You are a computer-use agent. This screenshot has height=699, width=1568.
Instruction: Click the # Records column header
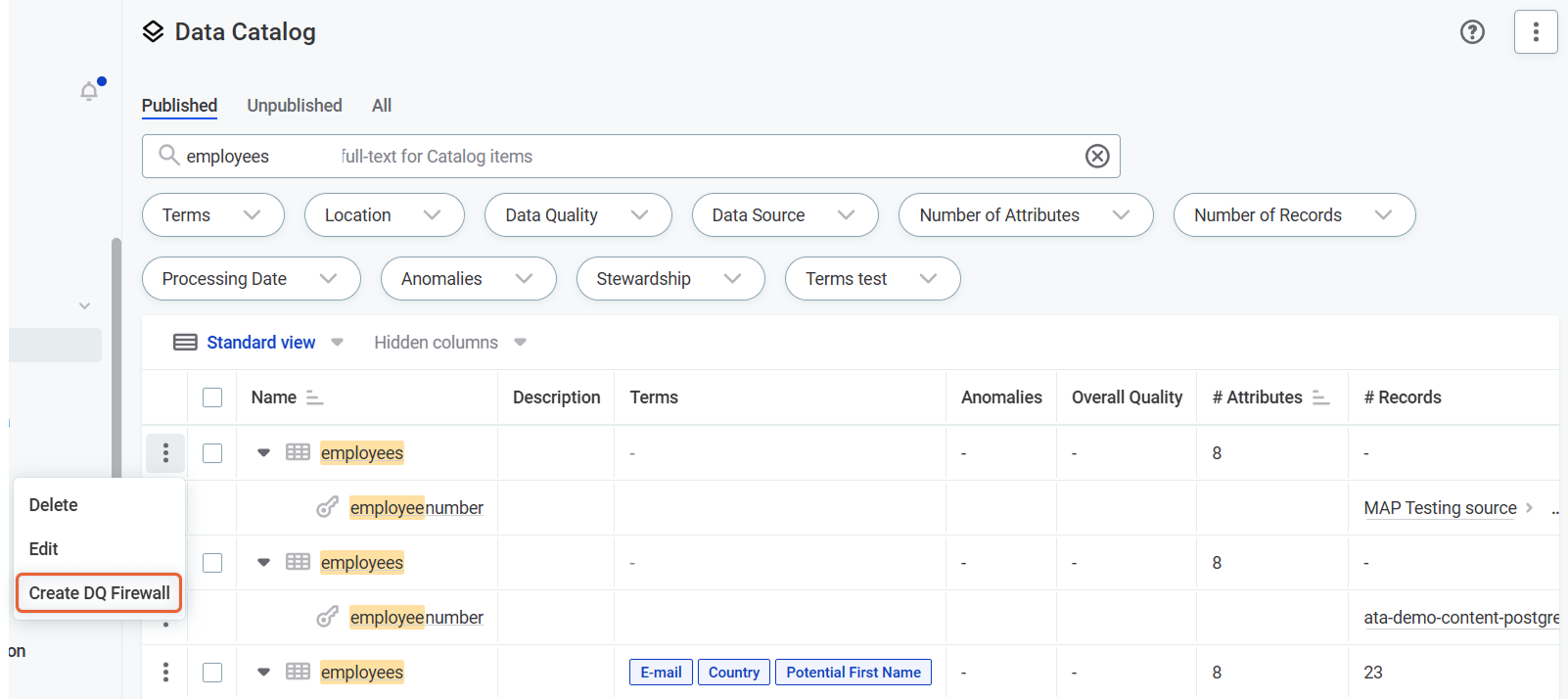pos(1403,397)
